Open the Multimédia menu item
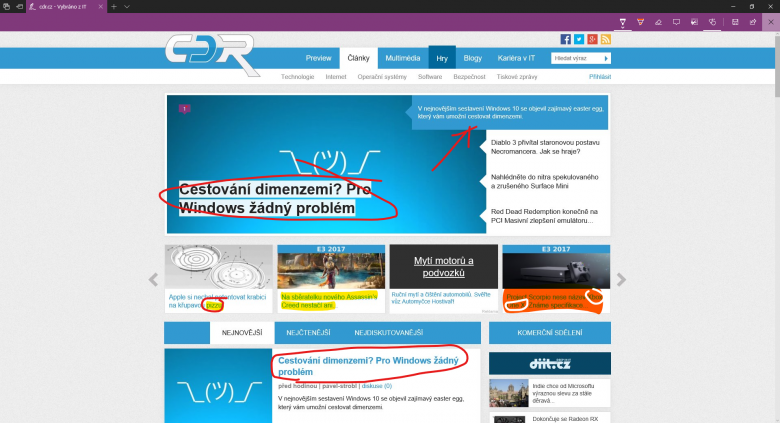The width and height of the screenshot is (780, 423). 402,58
